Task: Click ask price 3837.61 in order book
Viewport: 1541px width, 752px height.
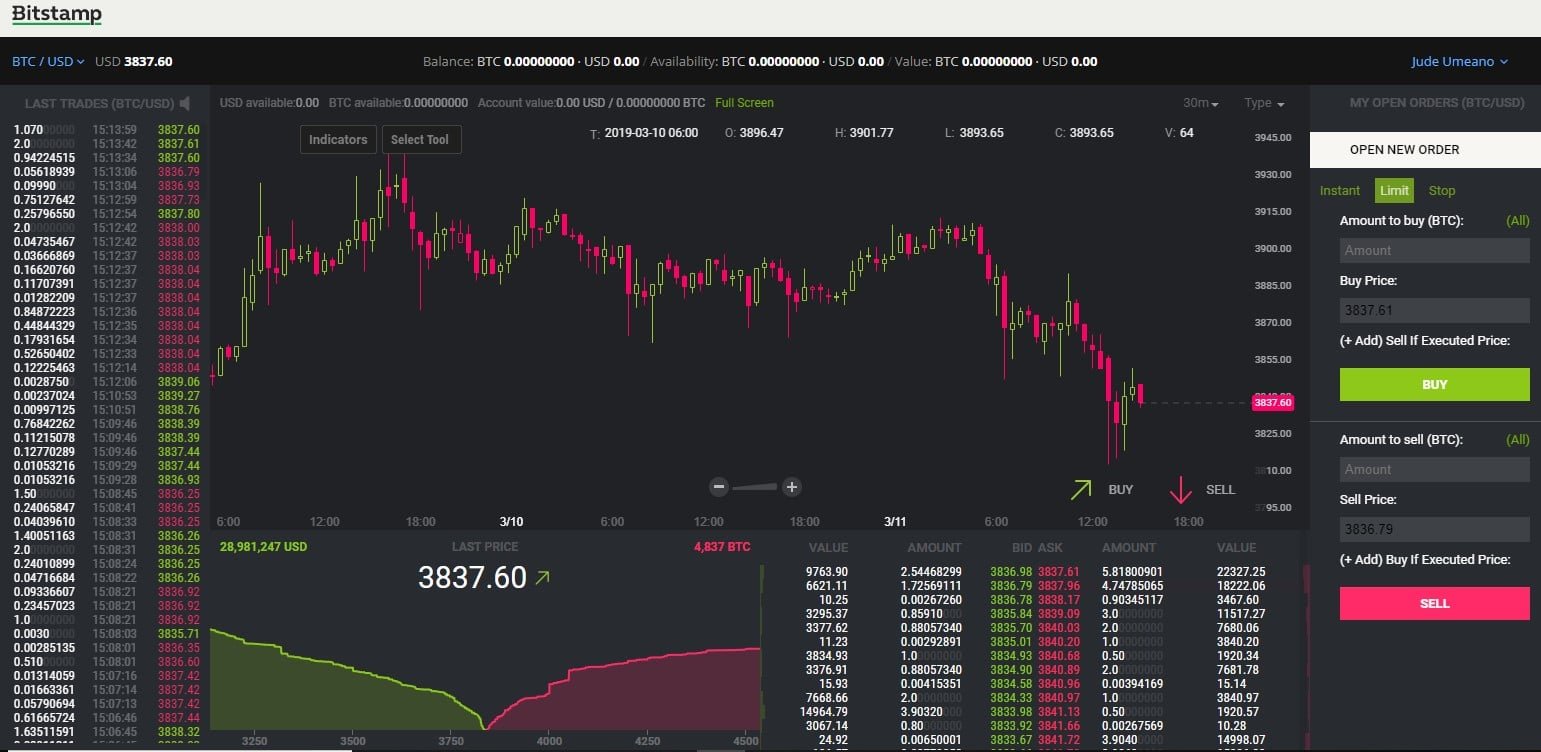Action: pyautogui.click(x=1058, y=571)
